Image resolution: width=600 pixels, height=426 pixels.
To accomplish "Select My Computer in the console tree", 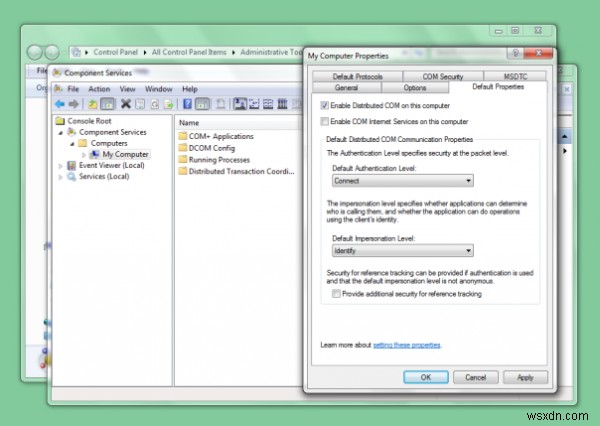I will point(125,154).
